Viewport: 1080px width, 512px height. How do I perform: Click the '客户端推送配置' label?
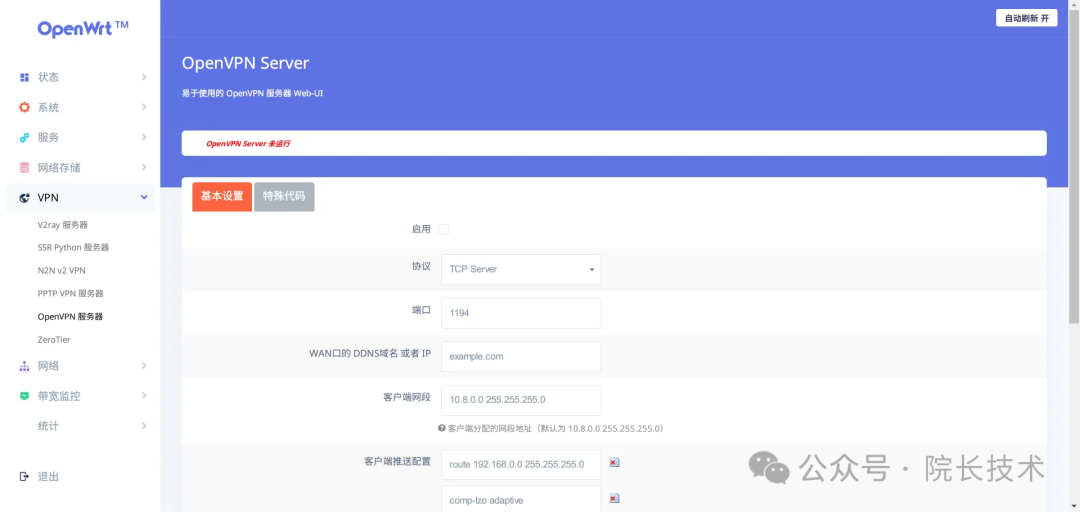click(x=397, y=462)
